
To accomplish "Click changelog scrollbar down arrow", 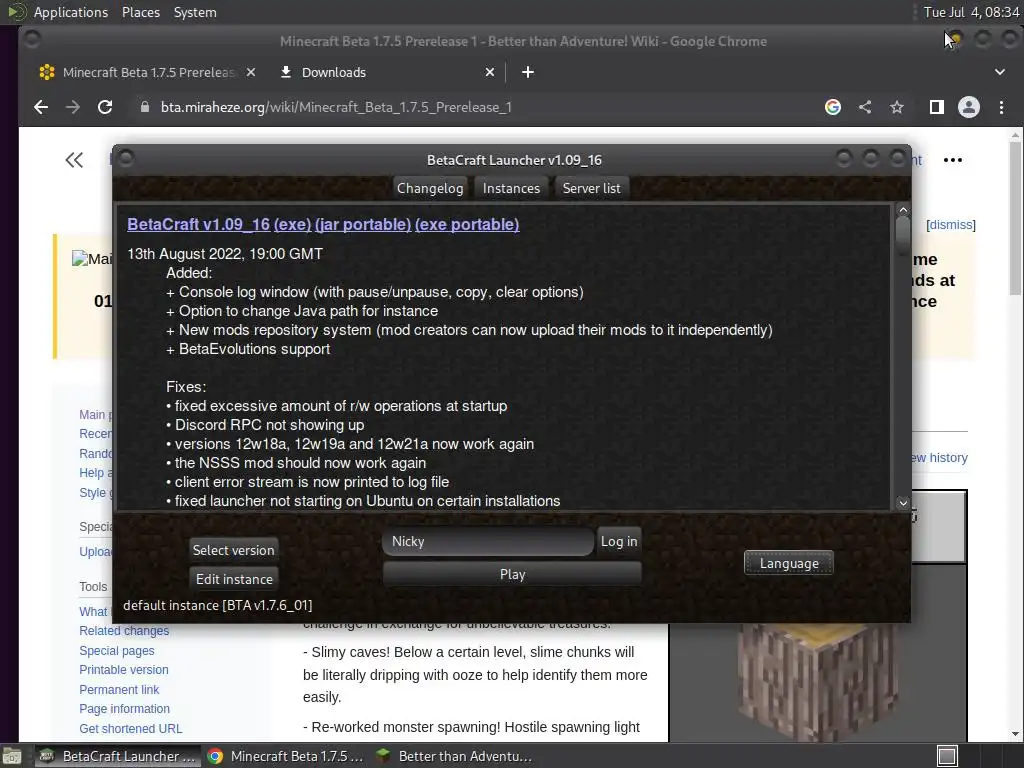I will [x=903, y=503].
